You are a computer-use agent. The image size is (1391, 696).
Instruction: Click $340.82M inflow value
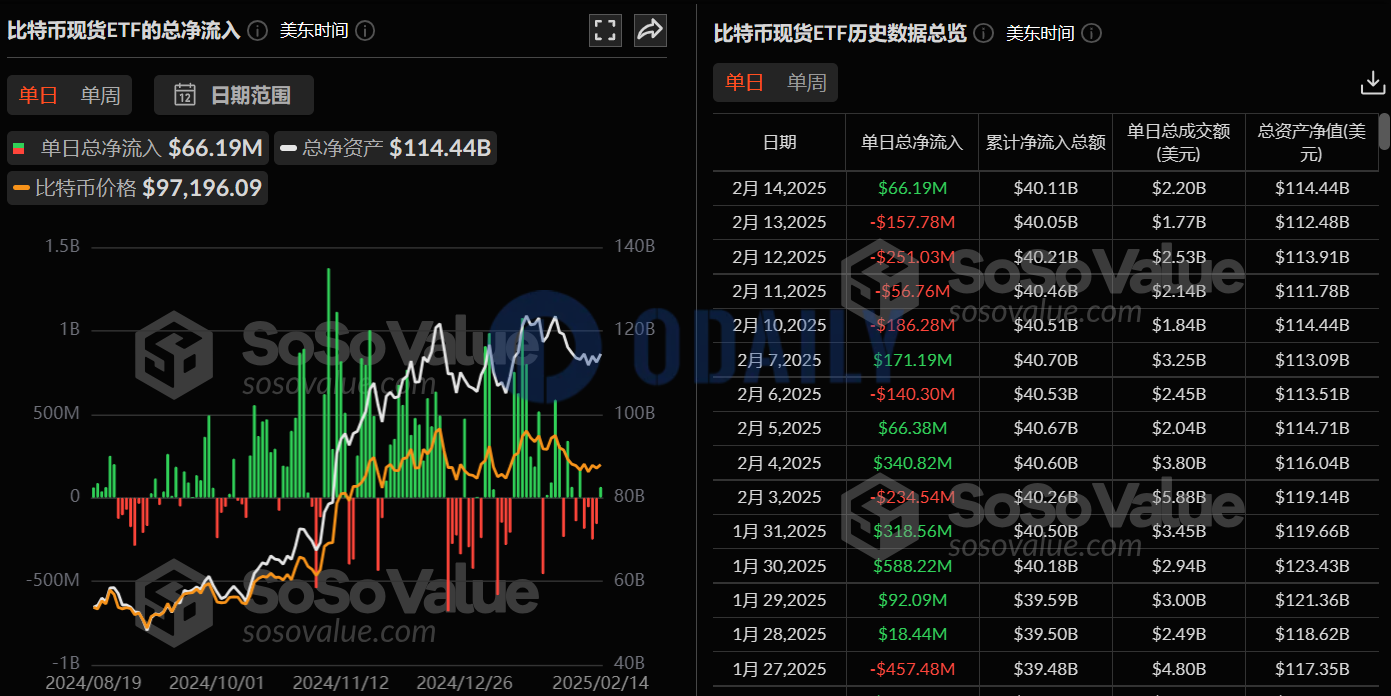[x=912, y=463]
